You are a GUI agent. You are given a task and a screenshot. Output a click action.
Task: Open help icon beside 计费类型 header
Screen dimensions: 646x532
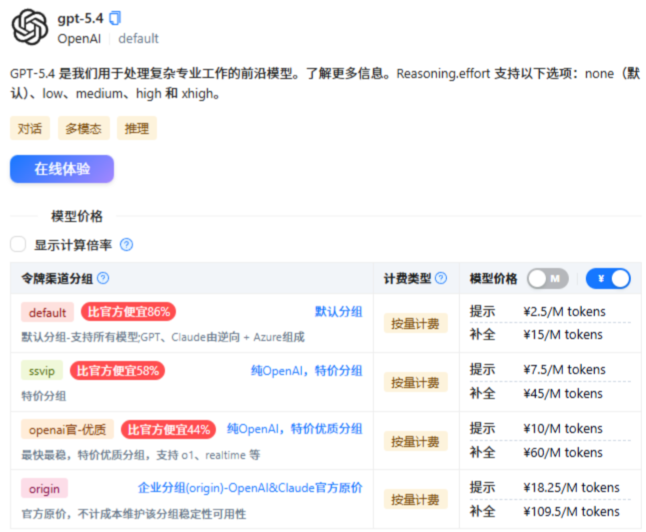tap(441, 278)
